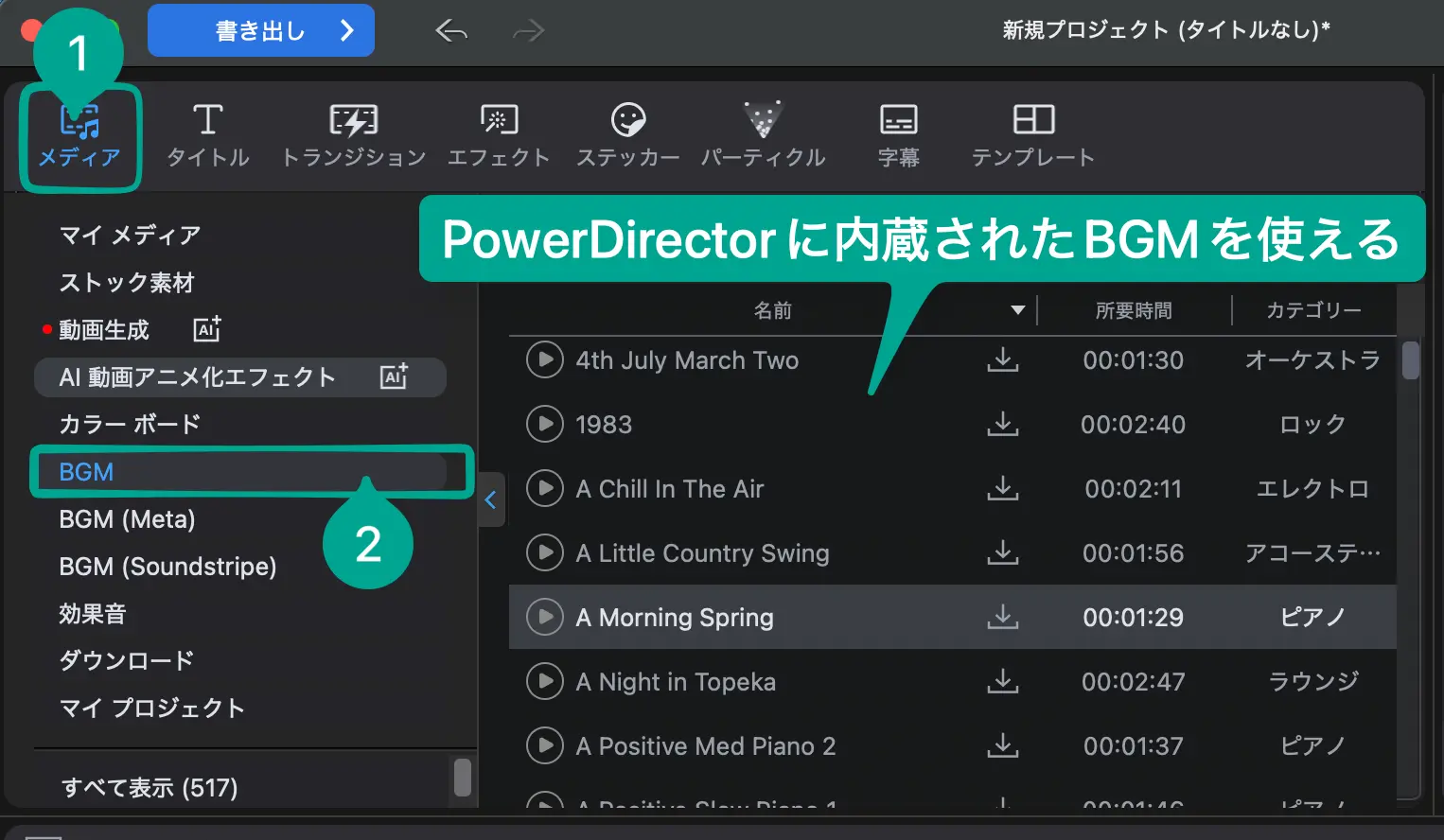1444x840 pixels.
Task: Click the ロック category cell
Action: click(x=1313, y=424)
